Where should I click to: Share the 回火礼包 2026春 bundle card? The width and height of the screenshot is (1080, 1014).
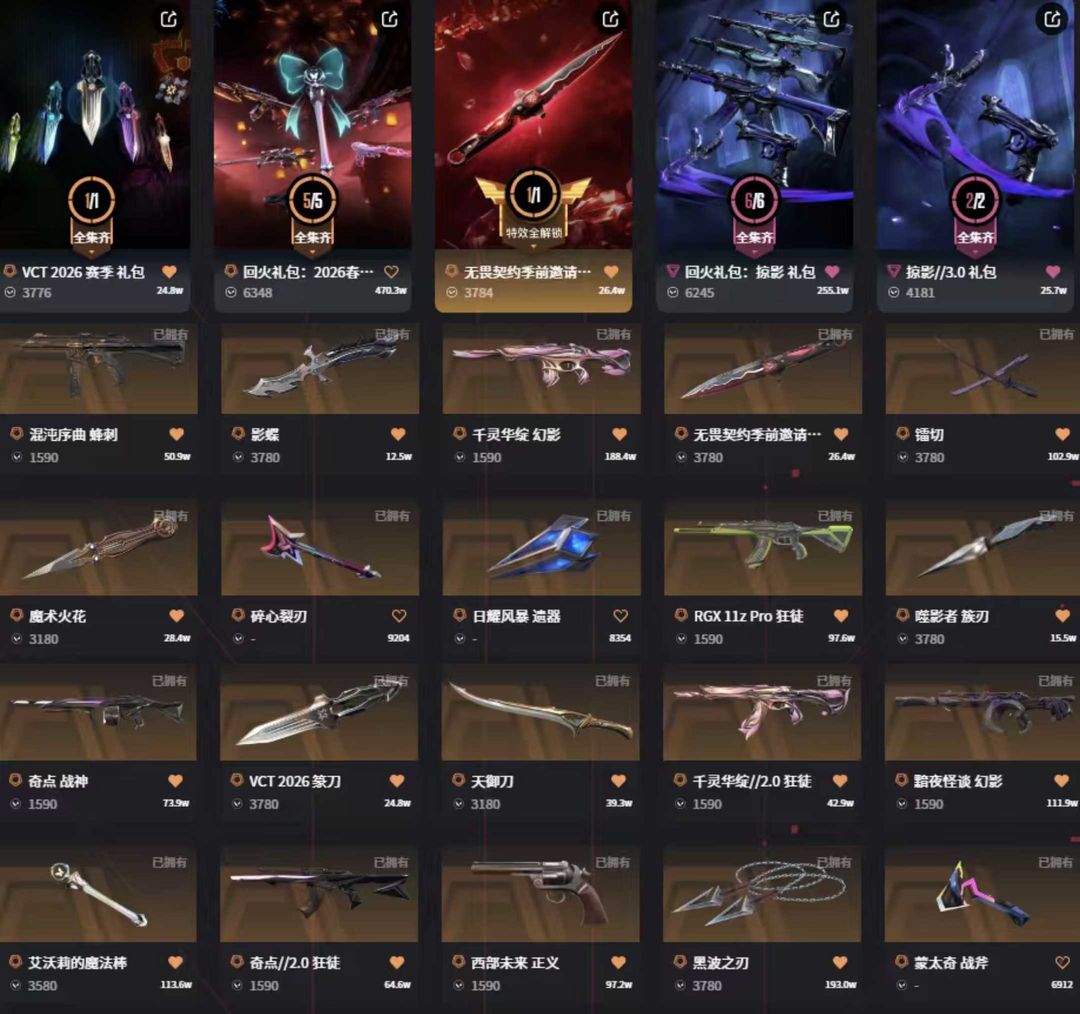[x=390, y=19]
